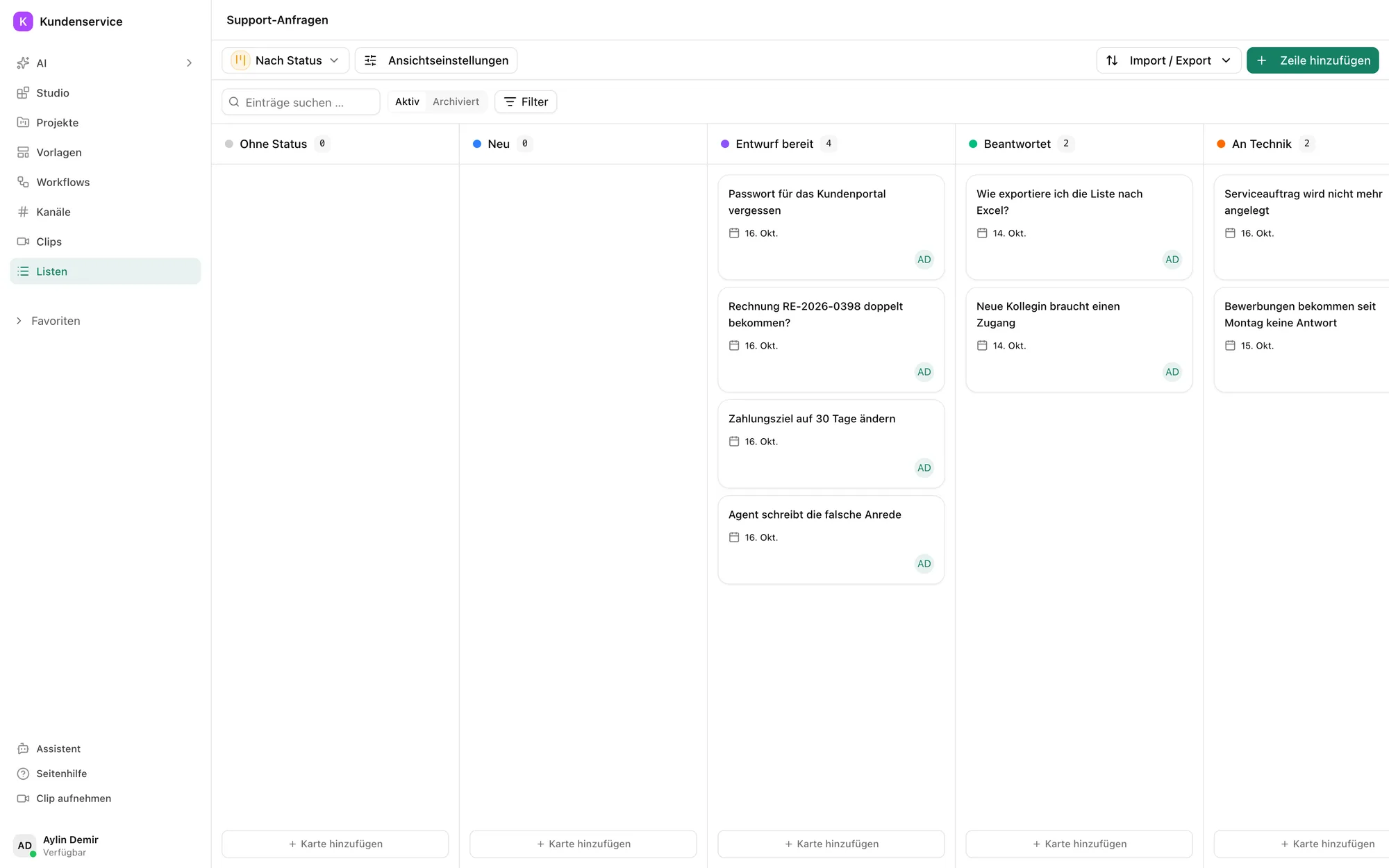
Task: Click the Filter button
Action: click(526, 102)
